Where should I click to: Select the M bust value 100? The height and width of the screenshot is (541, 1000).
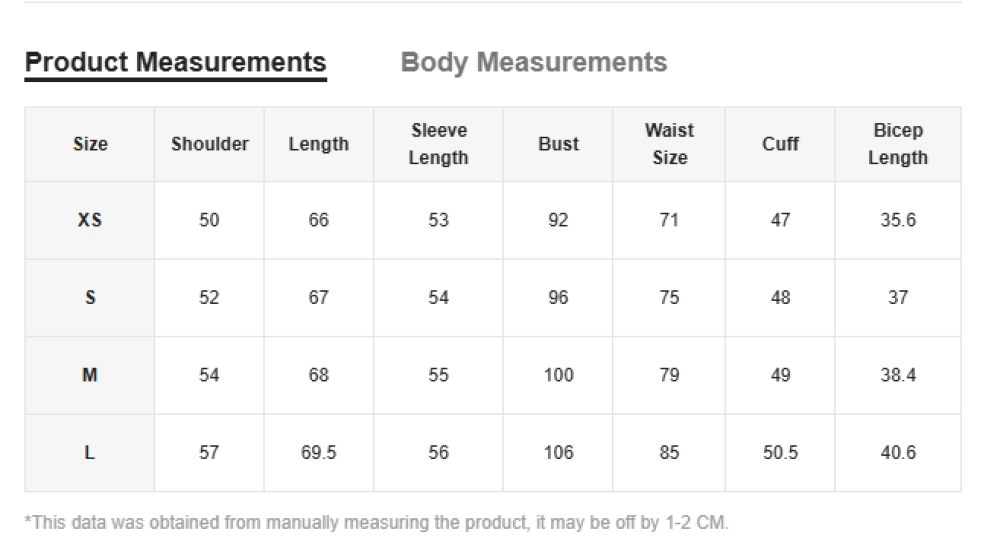(x=558, y=375)
